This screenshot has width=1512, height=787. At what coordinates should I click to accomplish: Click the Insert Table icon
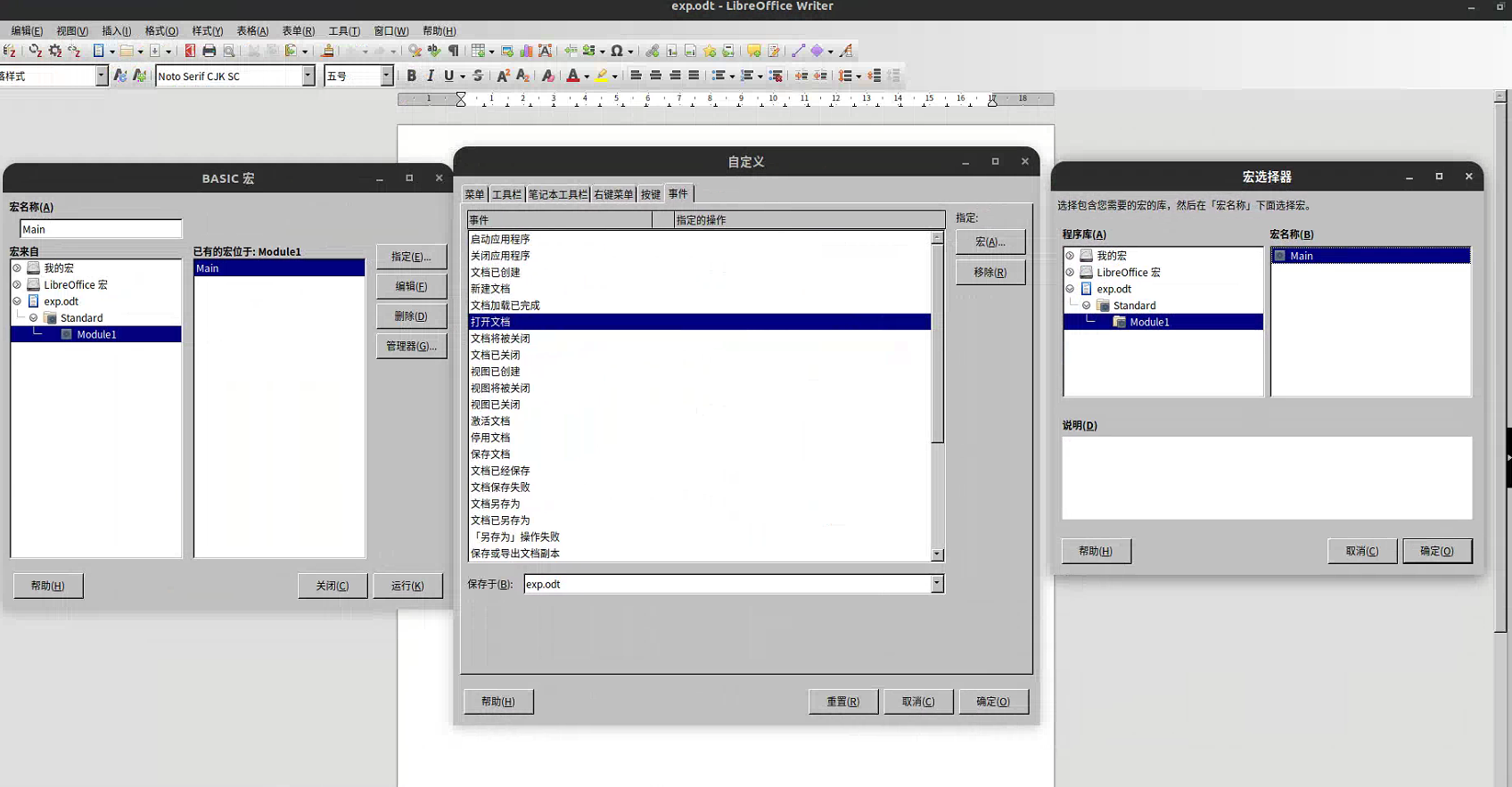click(x=479, y=51)
